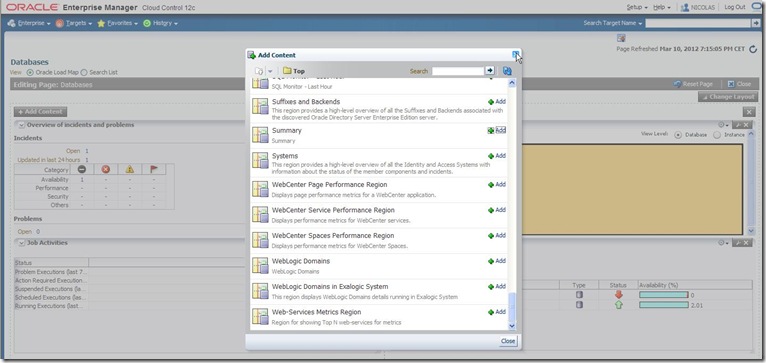766x363 pixels.
Task: Refresh the page using the circular arrow
Action: click(x=753, y=49)
